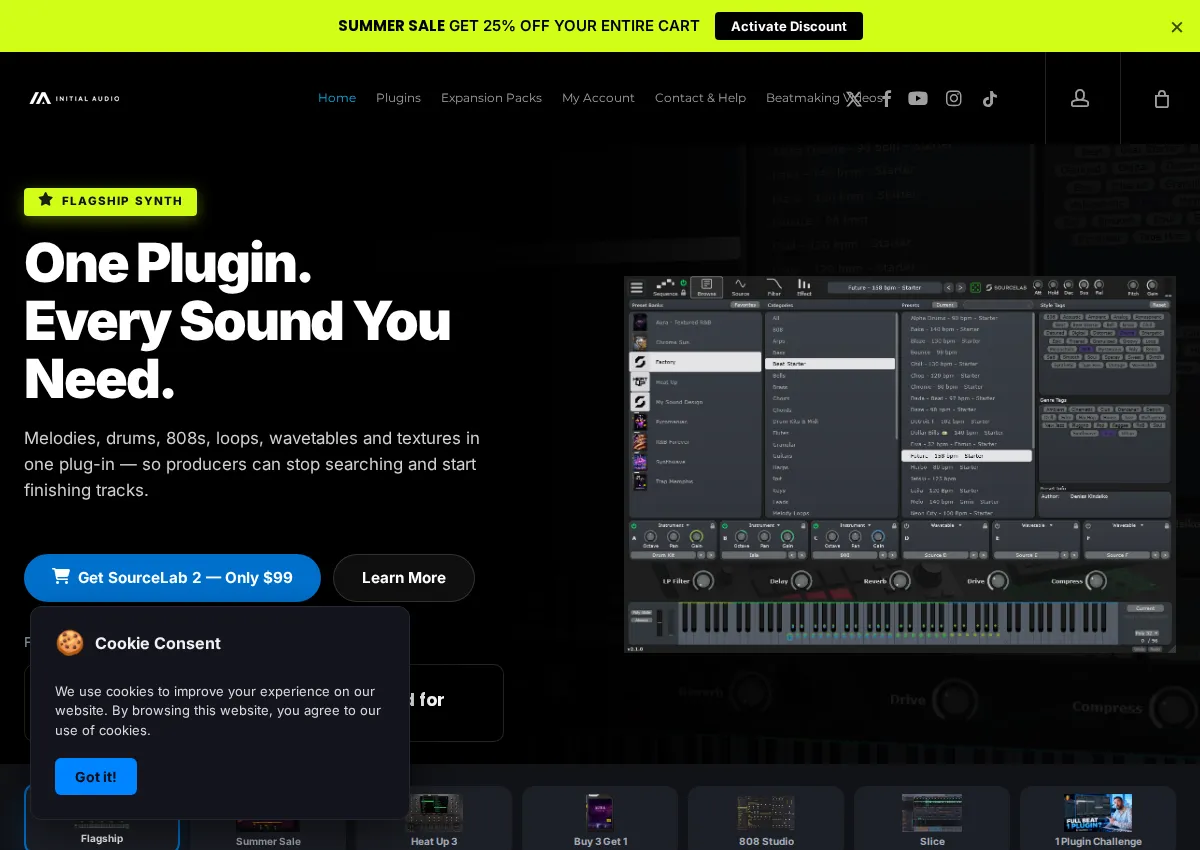The image size is (1200, 850).
Task: Click the Heat Up bank thumbnail
Action: pos(640,382)
